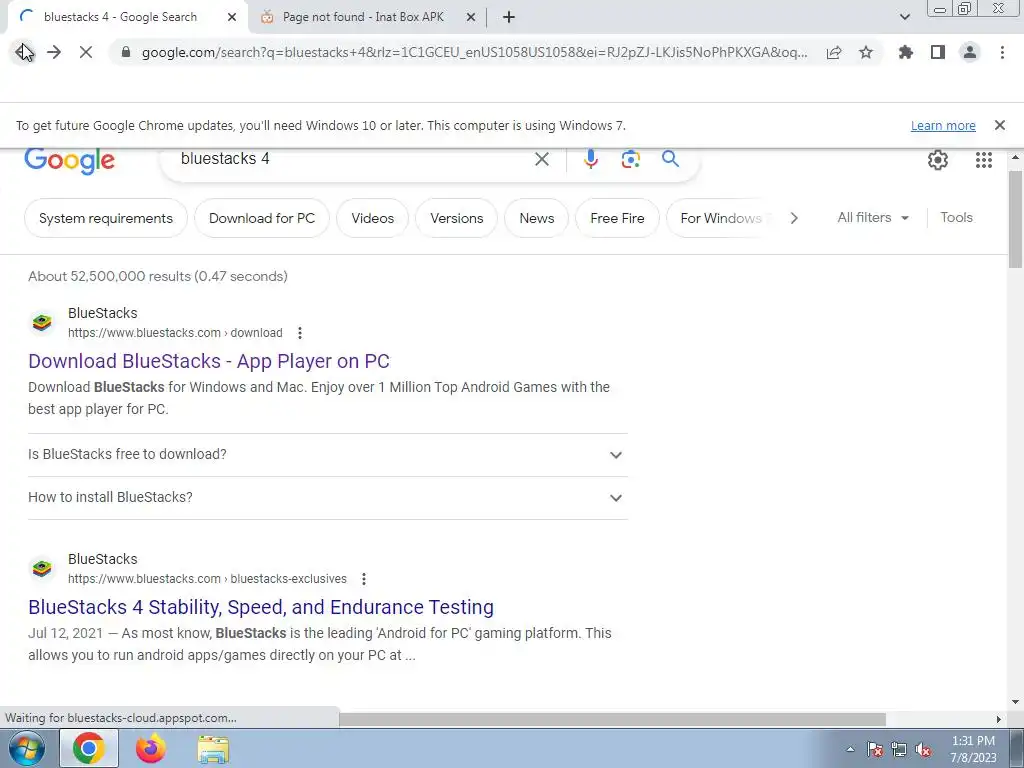The image size is (1024, 768).
Task: Select the 'For Windows' chip
Action: point(721,218)
